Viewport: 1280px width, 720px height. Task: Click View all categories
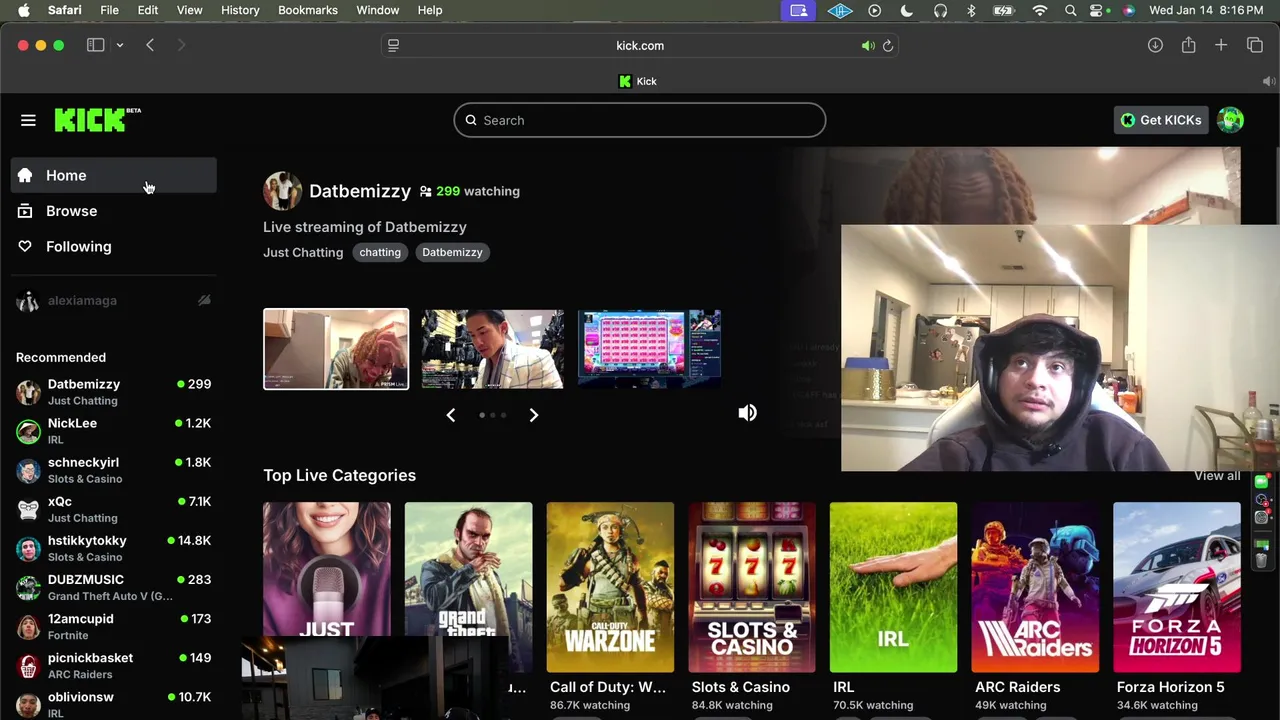click(x=1217, y=476)
